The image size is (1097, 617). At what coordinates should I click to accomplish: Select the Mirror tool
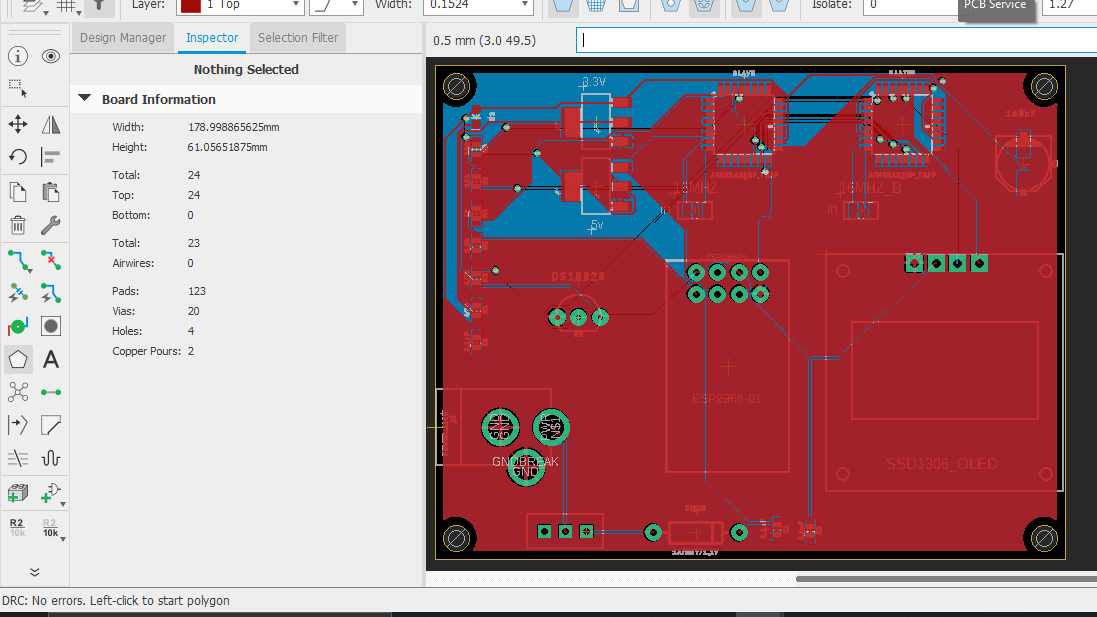coord(51,124)
